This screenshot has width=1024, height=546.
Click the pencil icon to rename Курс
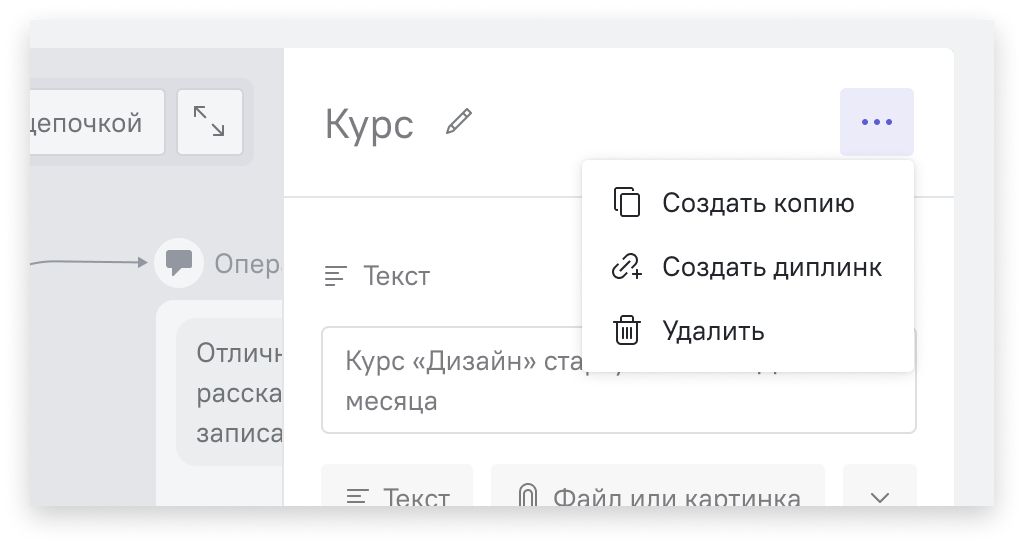click(x=458, y=122)
